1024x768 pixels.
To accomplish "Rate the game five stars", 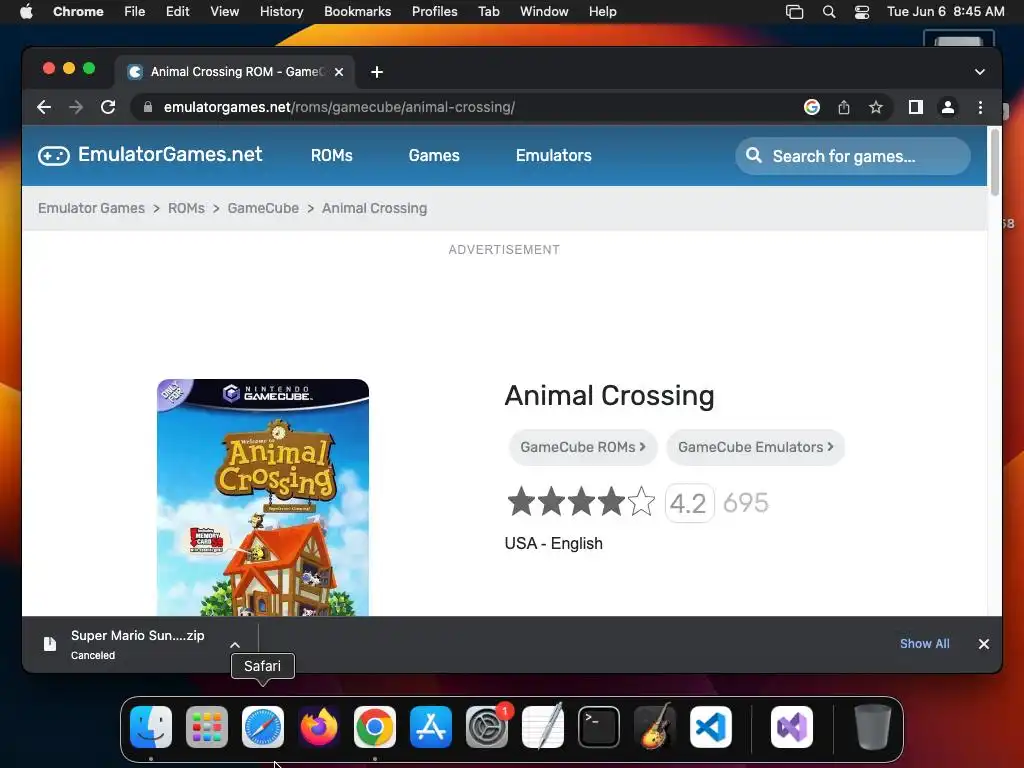I will (641, 502).
